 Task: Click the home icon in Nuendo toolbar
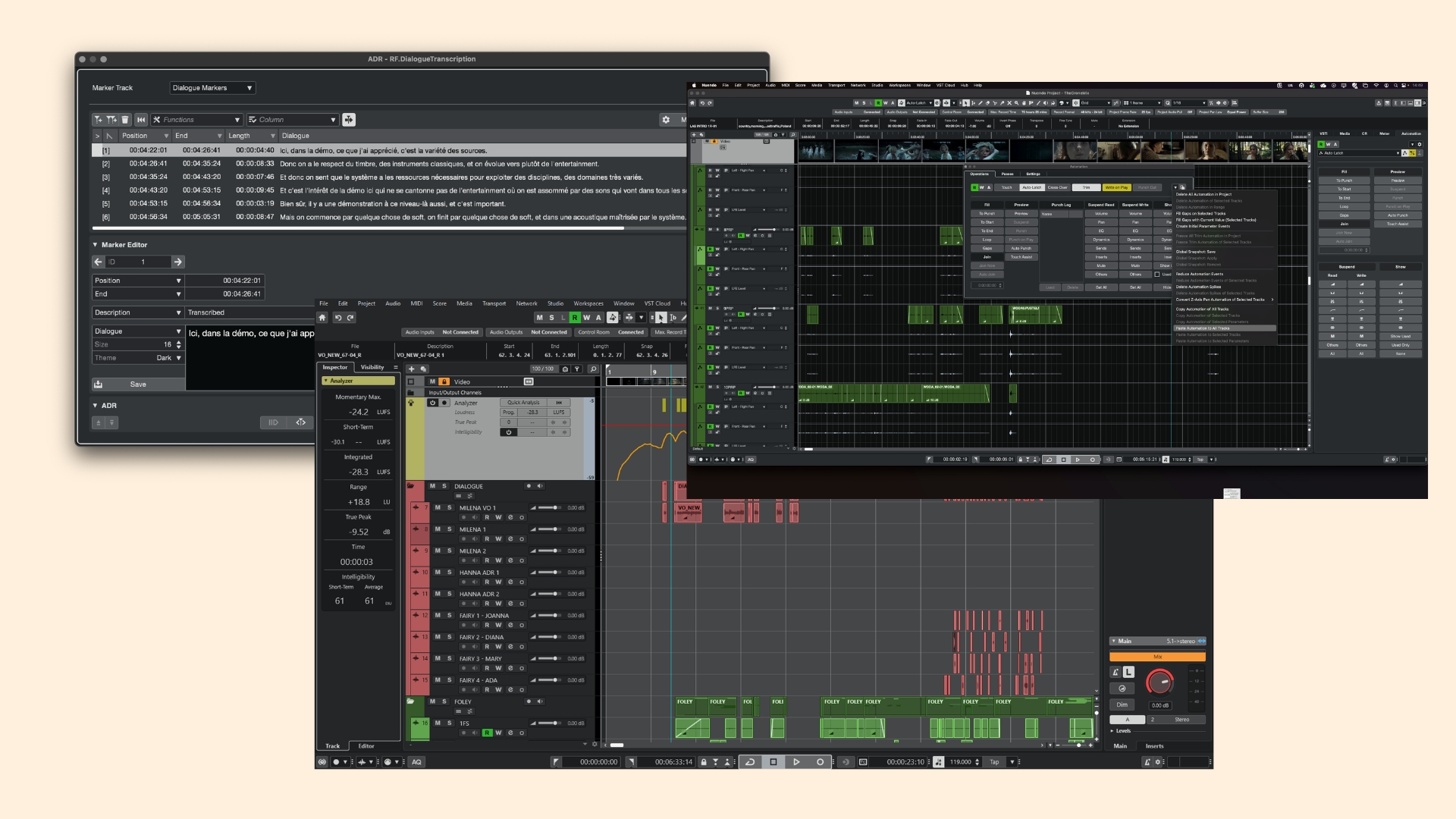click(x=322, y=318)
